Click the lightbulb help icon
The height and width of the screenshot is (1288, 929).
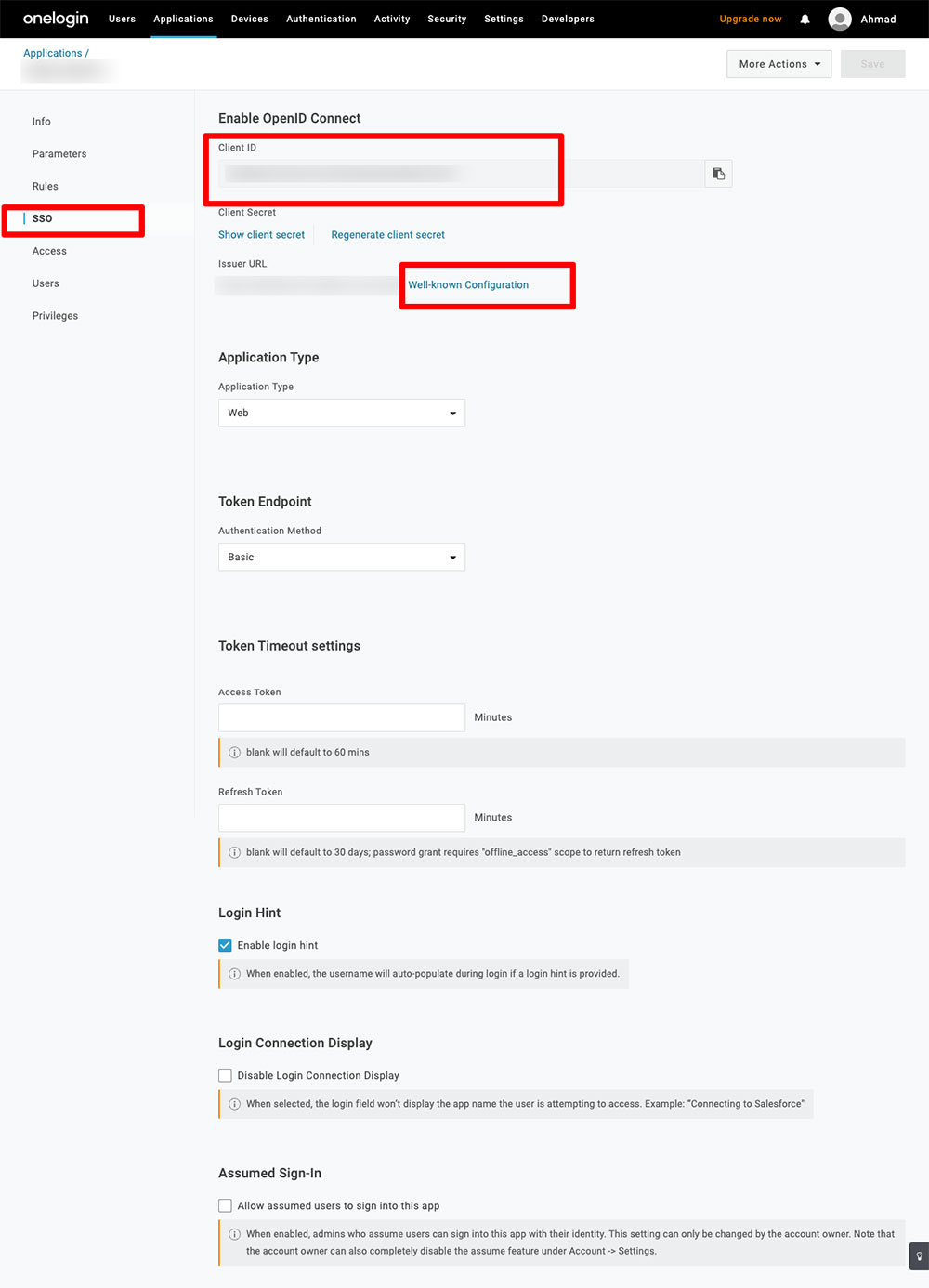[919, 1255]
